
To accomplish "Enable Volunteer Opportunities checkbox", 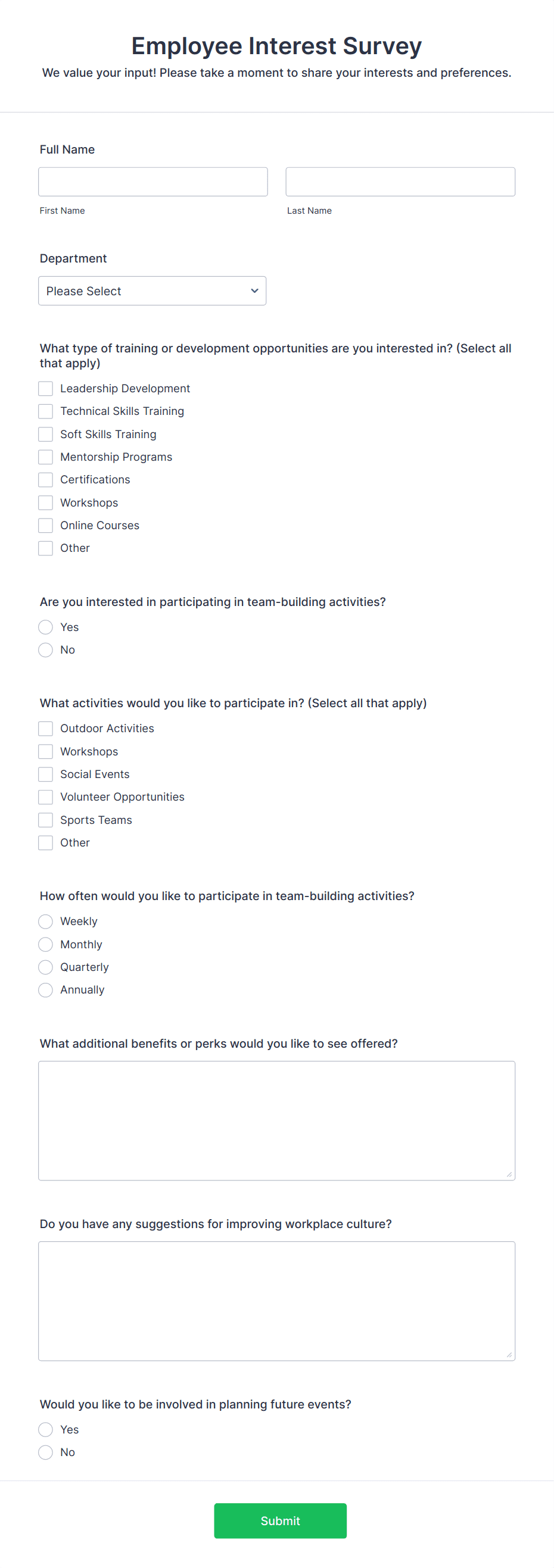I will point(45,797).
